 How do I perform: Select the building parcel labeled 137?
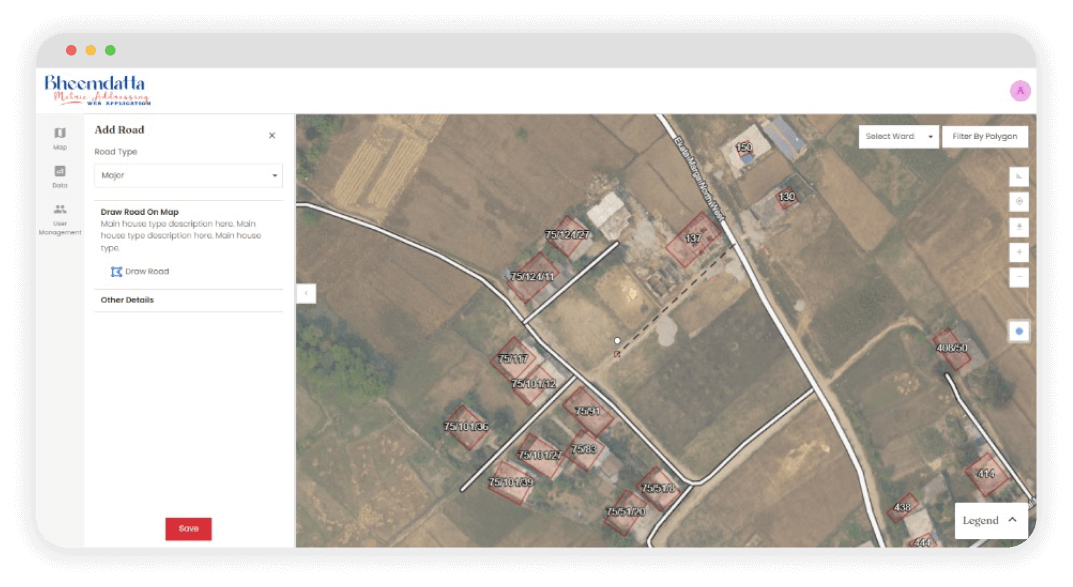click(x=694, y=241)
